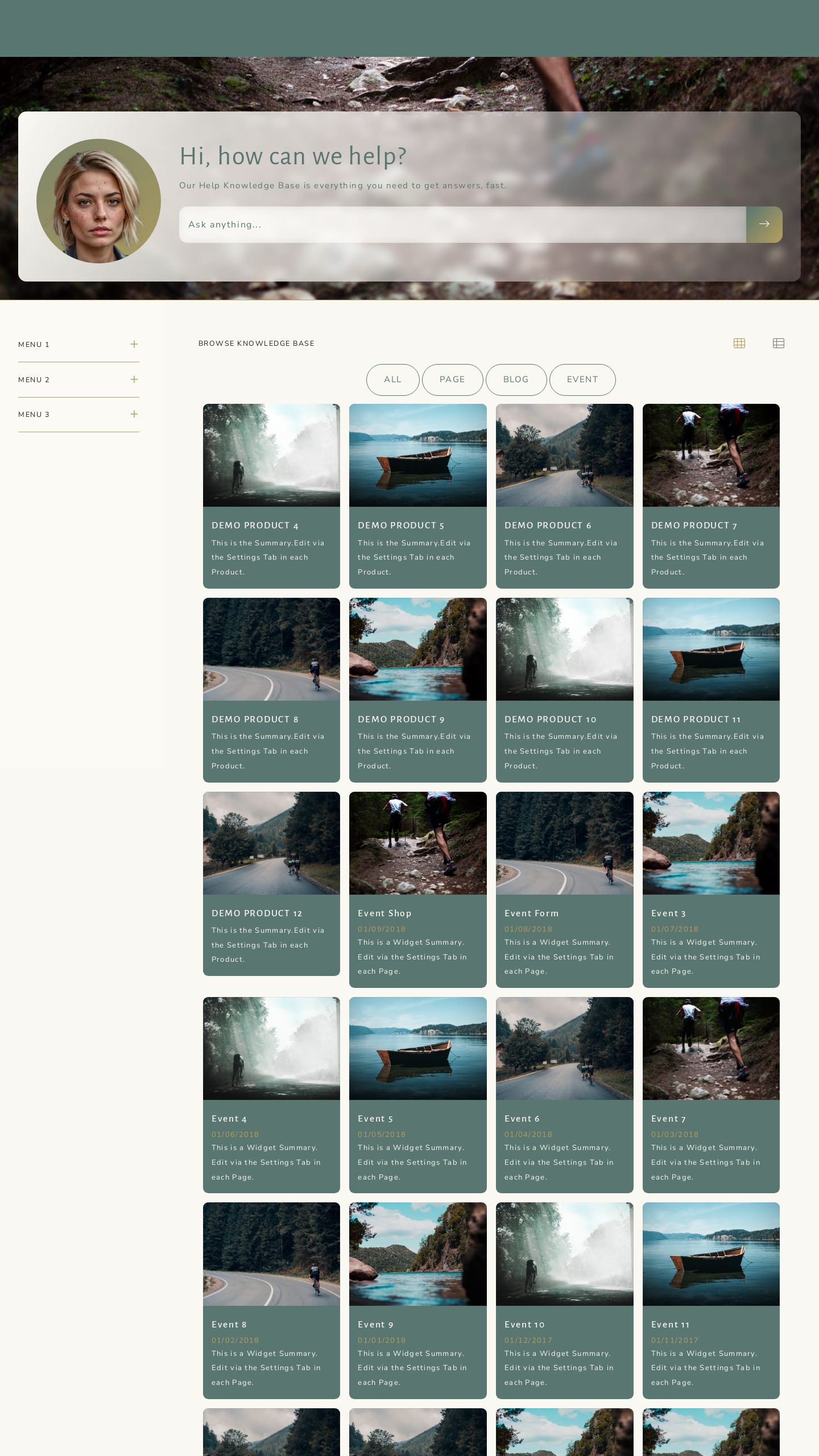Click the Event 9 lake thumbnail

pos(417,1254)
